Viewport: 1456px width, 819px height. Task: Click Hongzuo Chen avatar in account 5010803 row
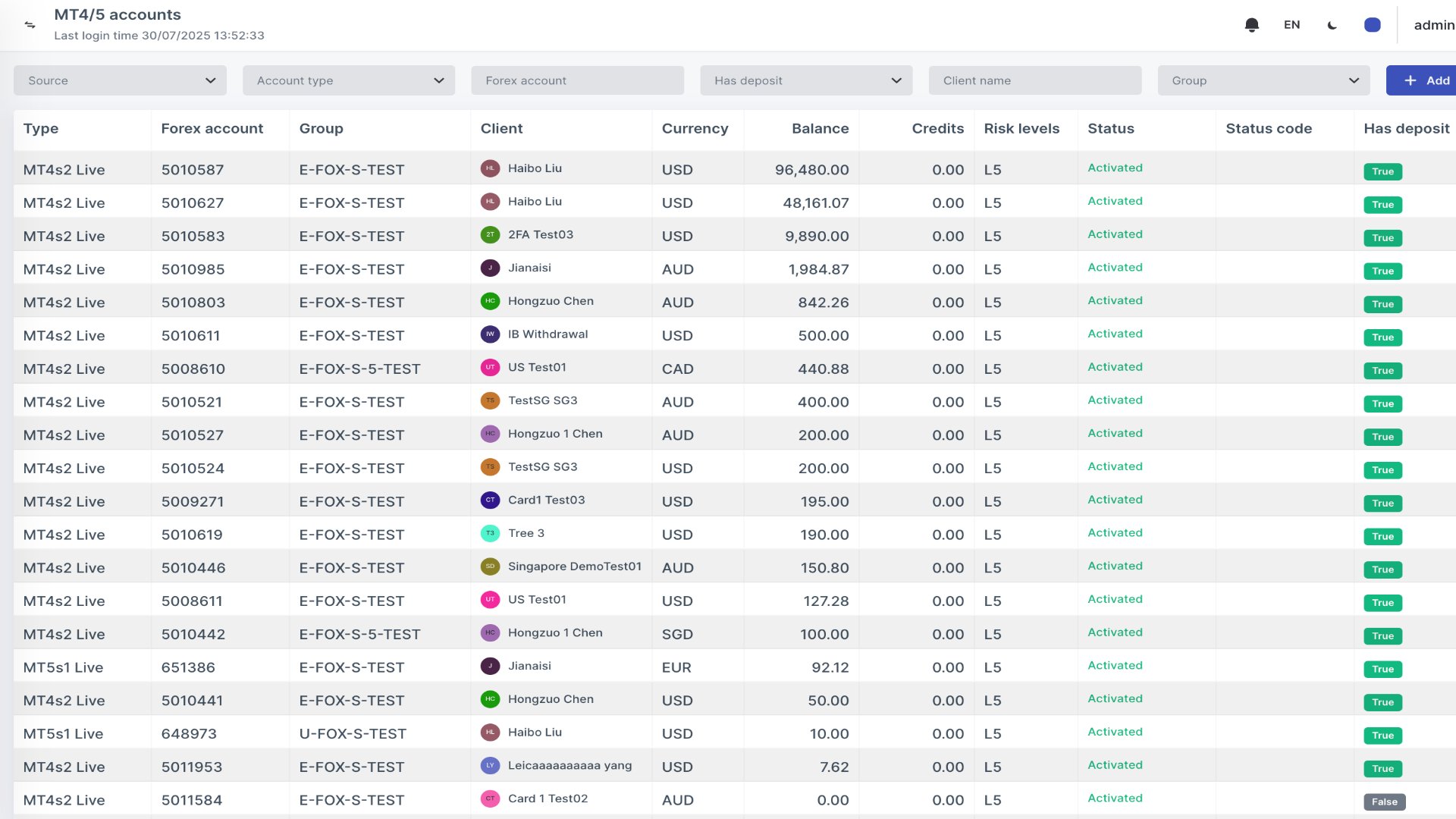click(490, 301)
